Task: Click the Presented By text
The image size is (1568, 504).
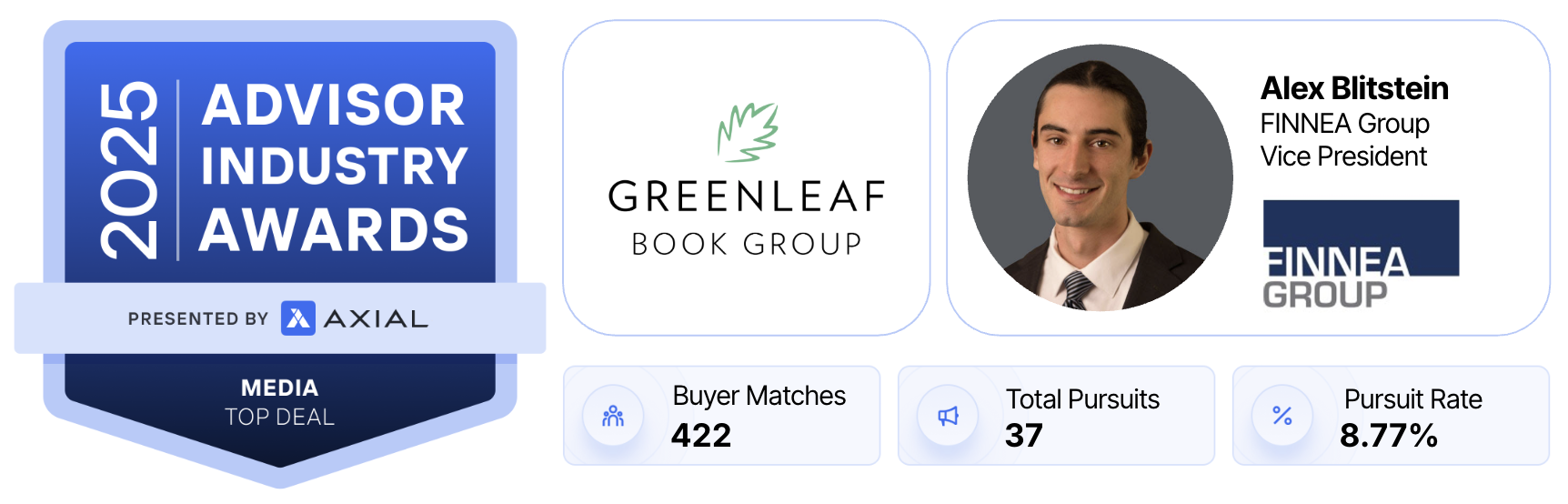Action: coord(198,319)
